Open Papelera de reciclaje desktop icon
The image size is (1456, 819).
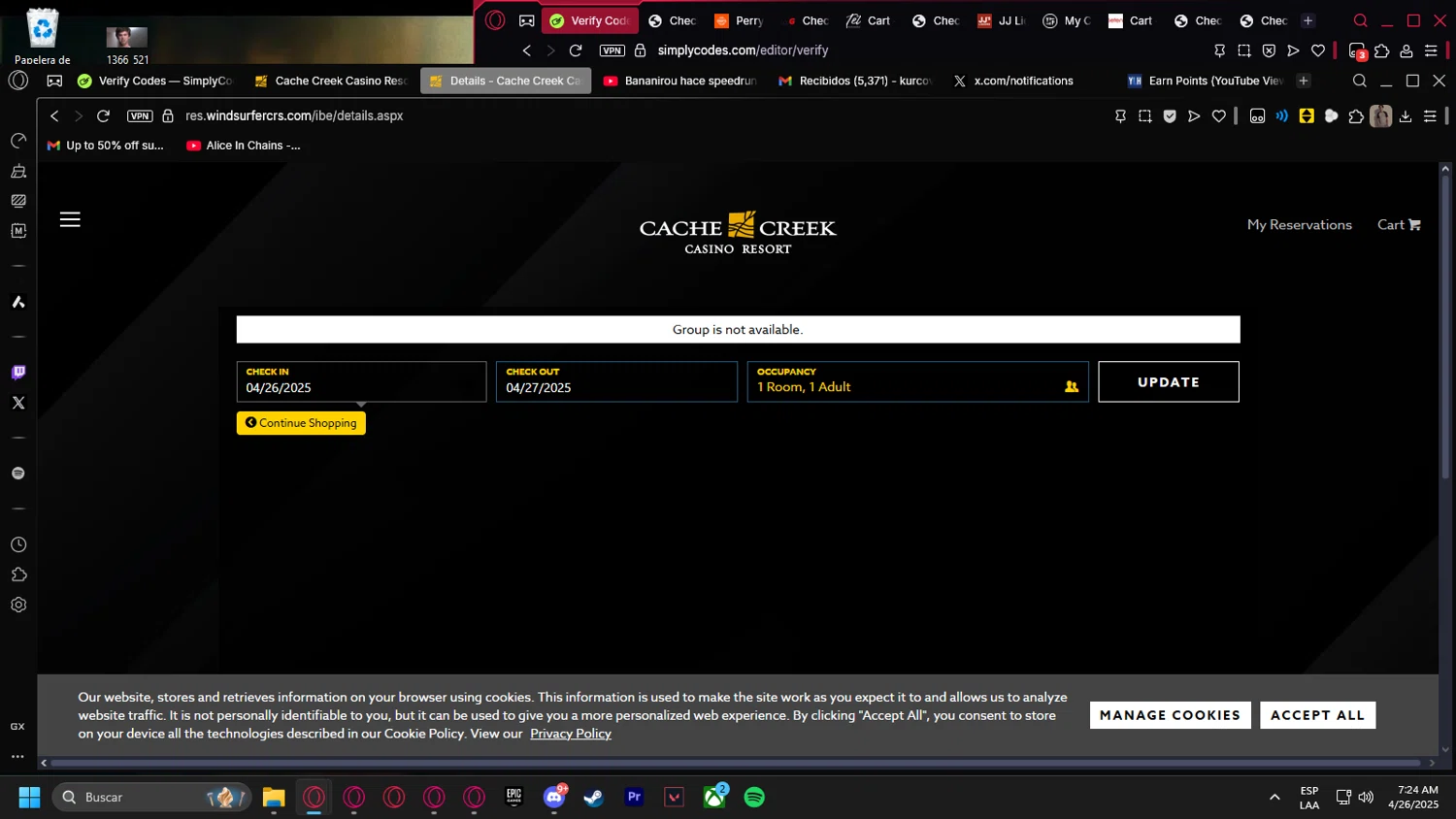[43, 37]
